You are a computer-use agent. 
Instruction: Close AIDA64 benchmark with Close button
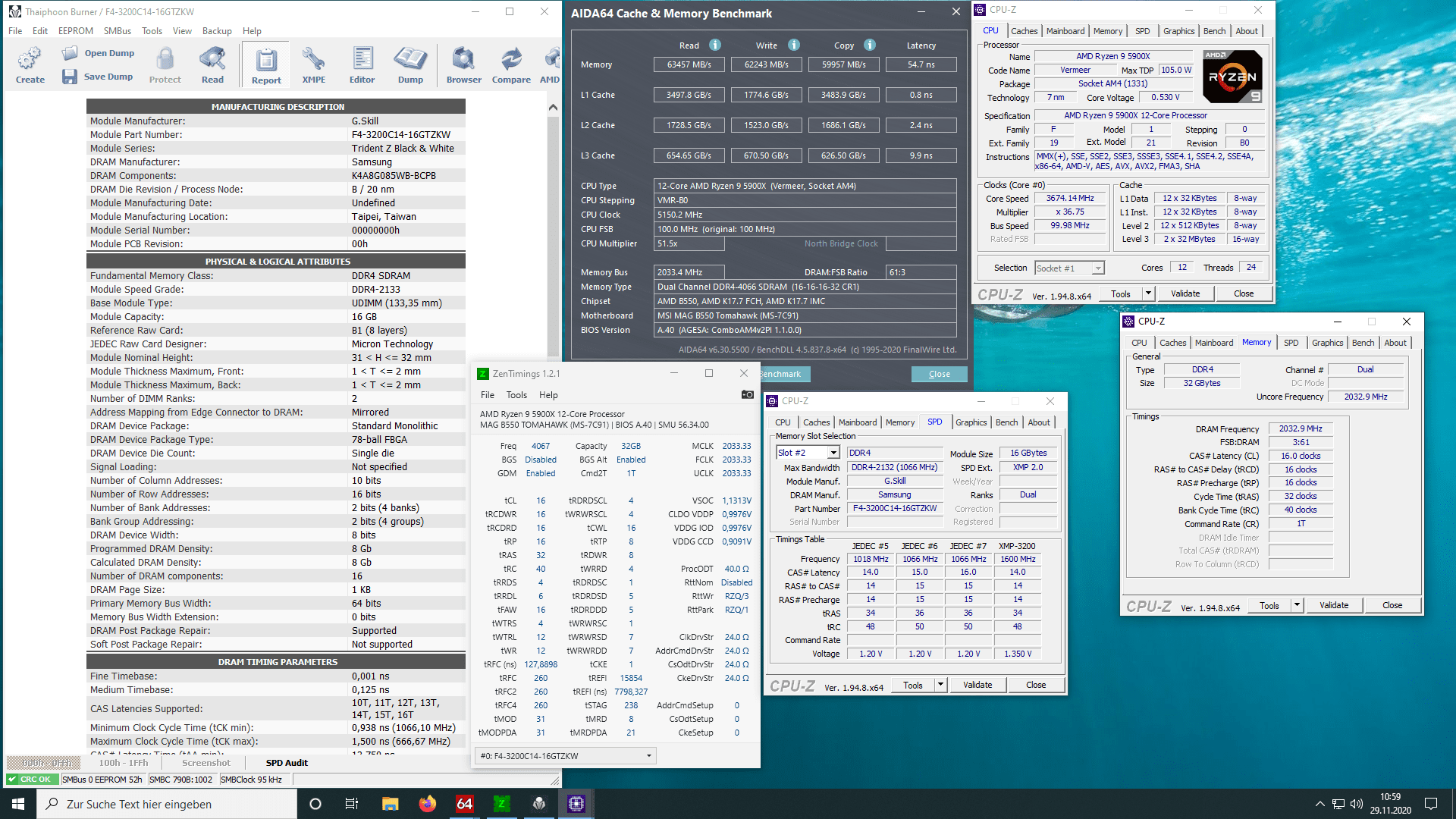(939, 374)
